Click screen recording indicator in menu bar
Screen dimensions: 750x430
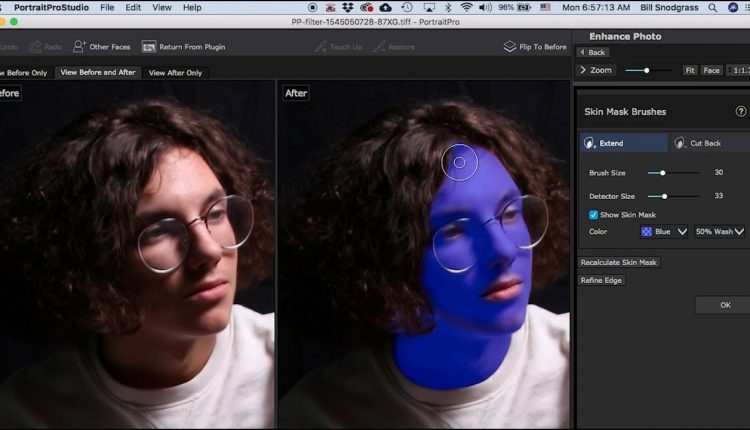(312, 8)
